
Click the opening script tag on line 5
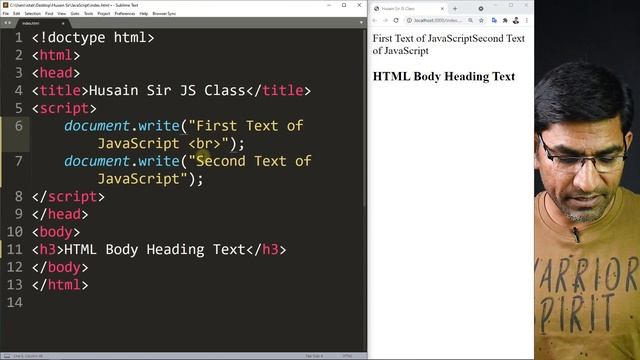(x=64, y=108)
